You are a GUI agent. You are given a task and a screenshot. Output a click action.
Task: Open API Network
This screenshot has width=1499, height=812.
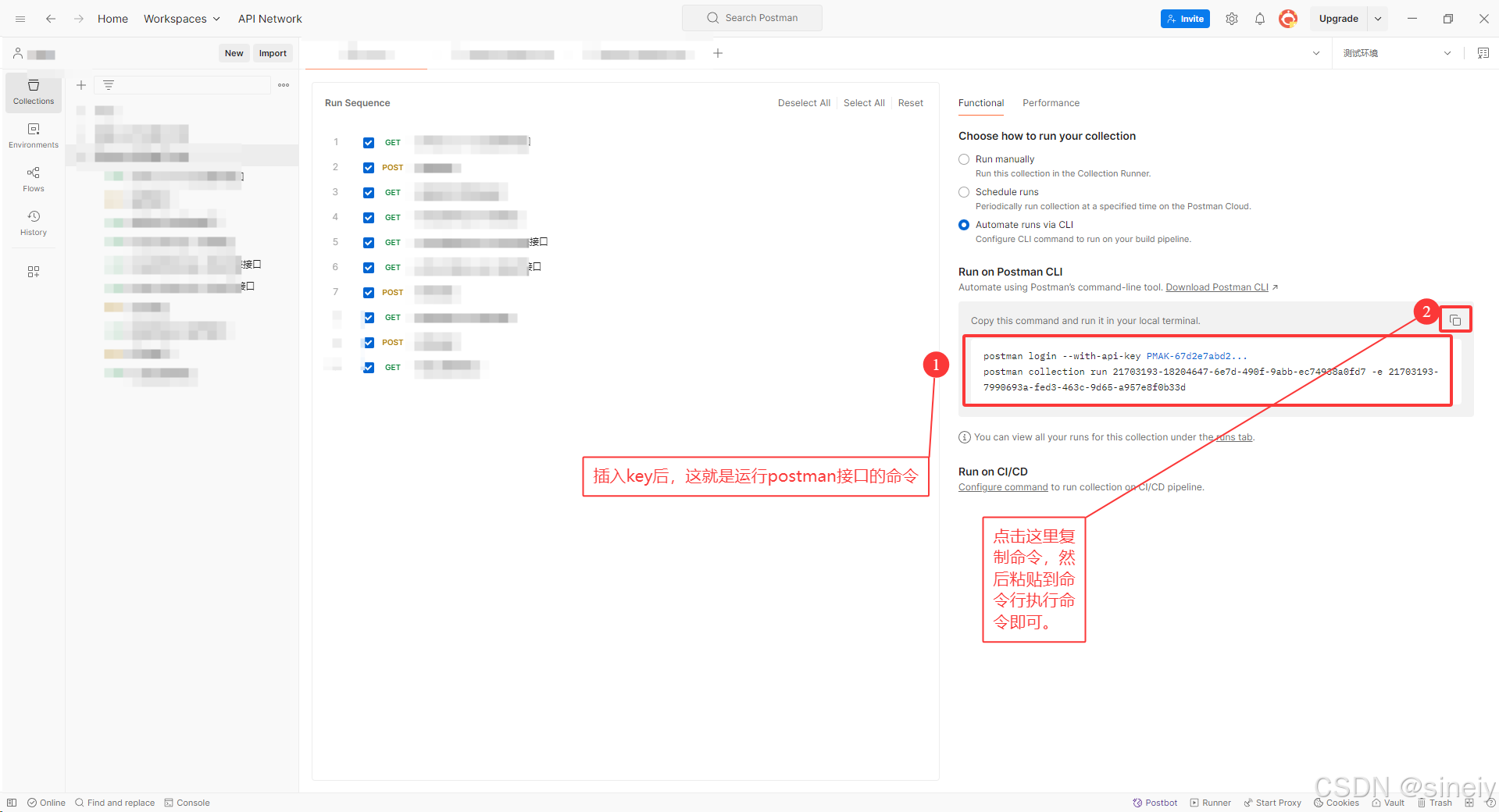(x=269, y=19)
